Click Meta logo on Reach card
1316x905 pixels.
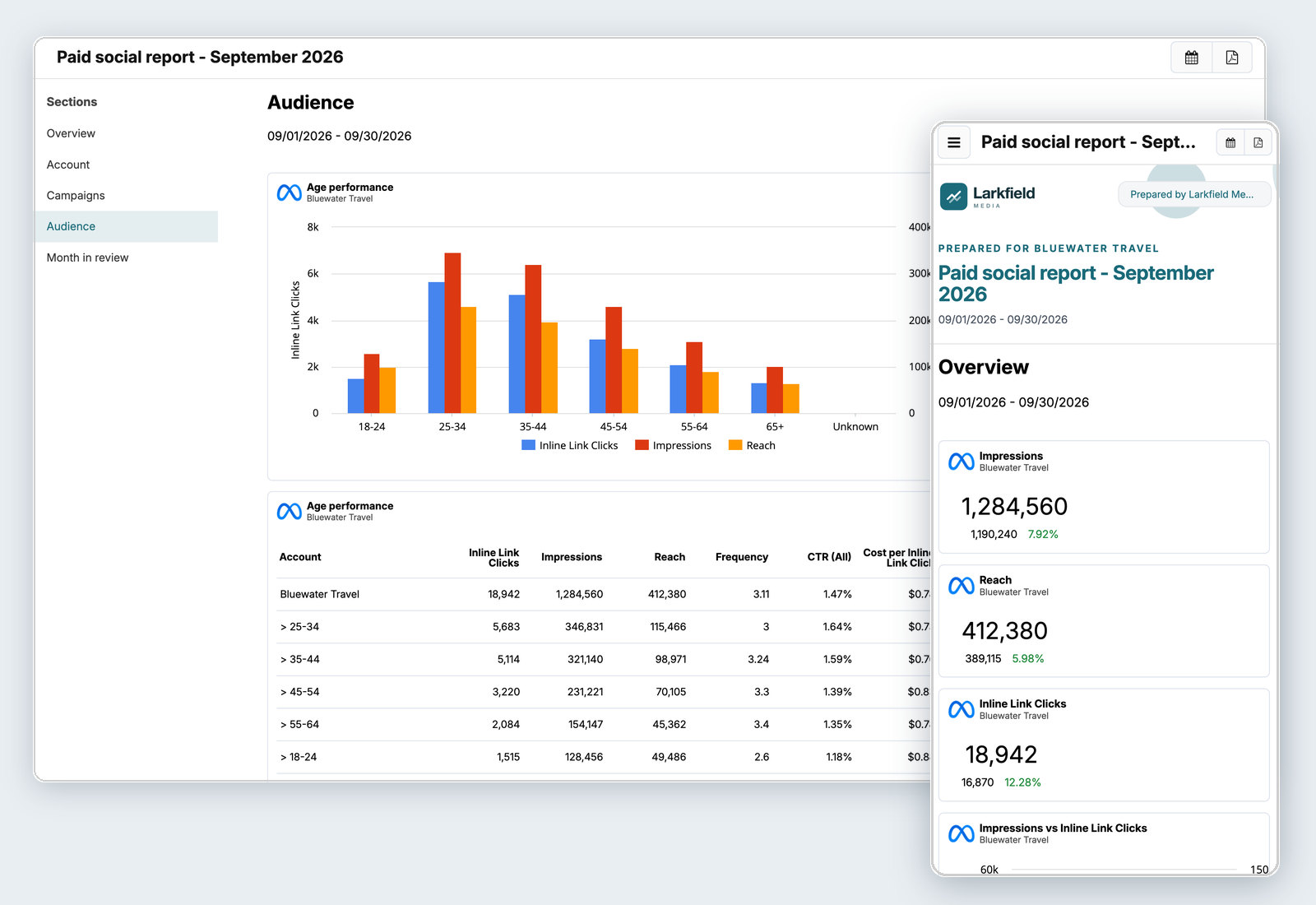click(962, 586)
